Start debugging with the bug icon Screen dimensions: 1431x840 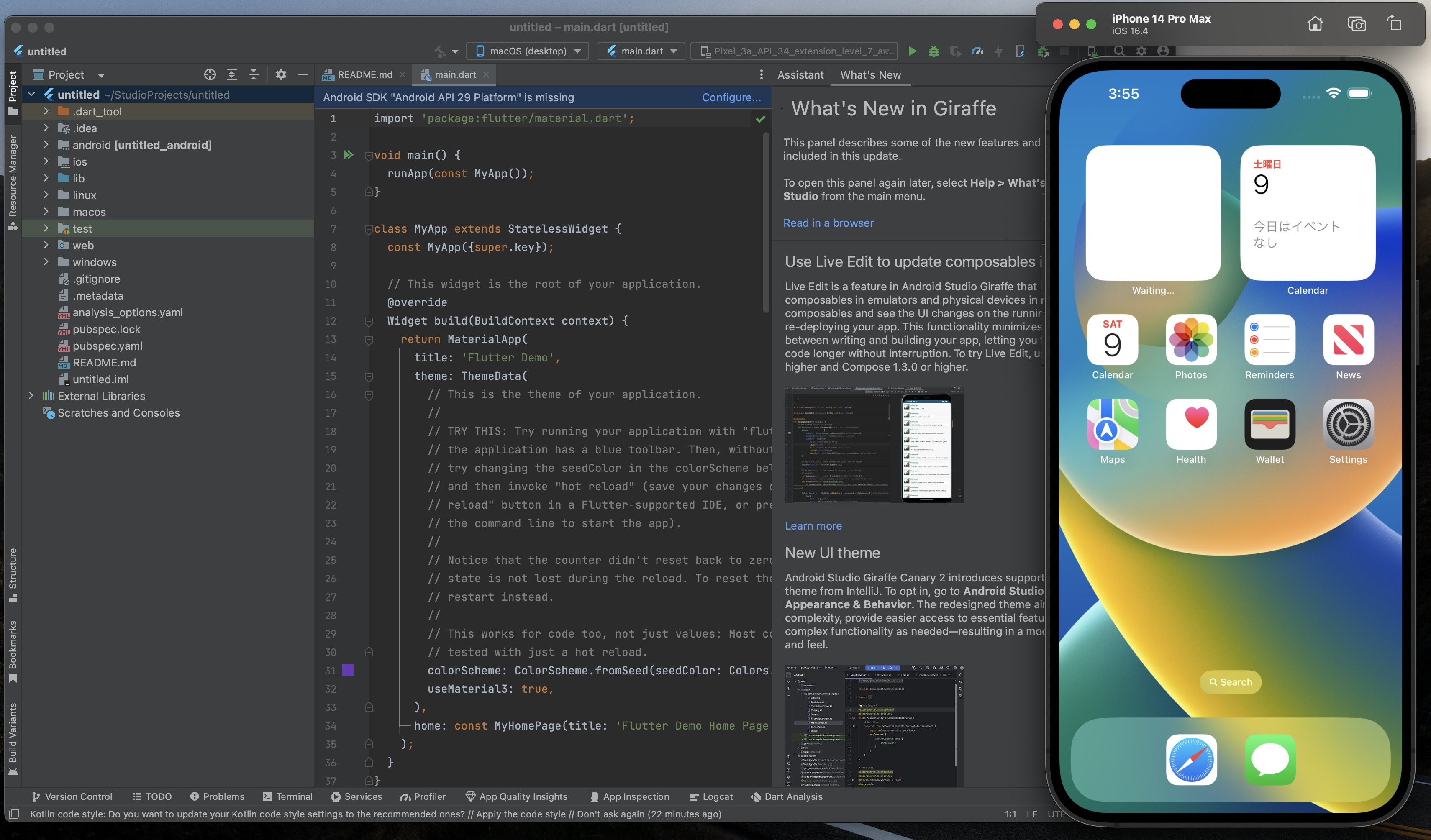point(933,51)
